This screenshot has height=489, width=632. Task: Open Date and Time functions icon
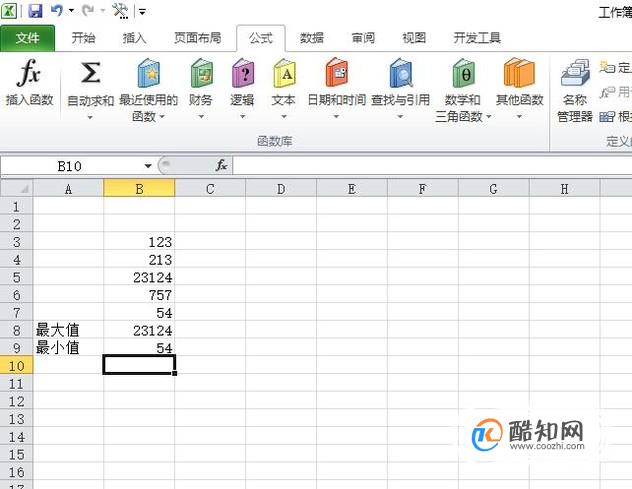[337, 72]
